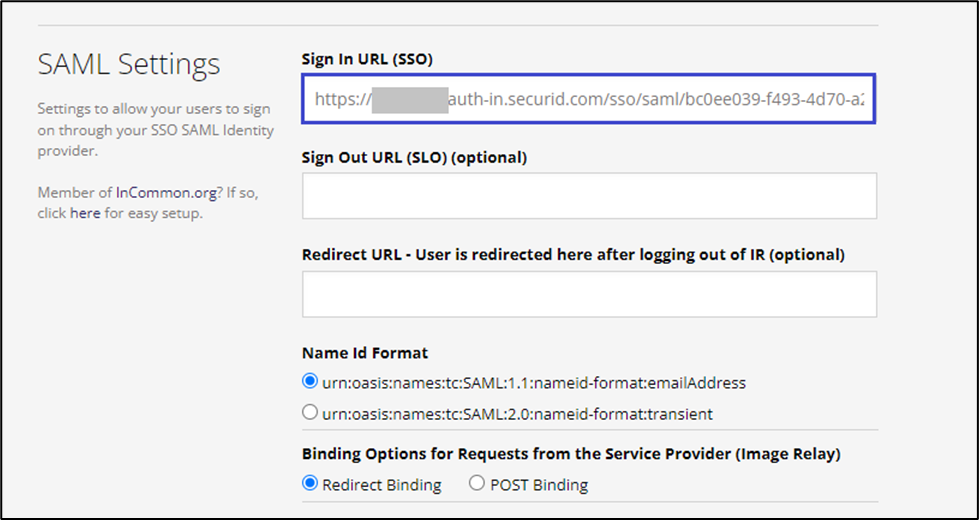Focus the Sign Out URL (SLO) text box
Image resolution: width=979 pixels, height=520 pixels.
point(589,196)
